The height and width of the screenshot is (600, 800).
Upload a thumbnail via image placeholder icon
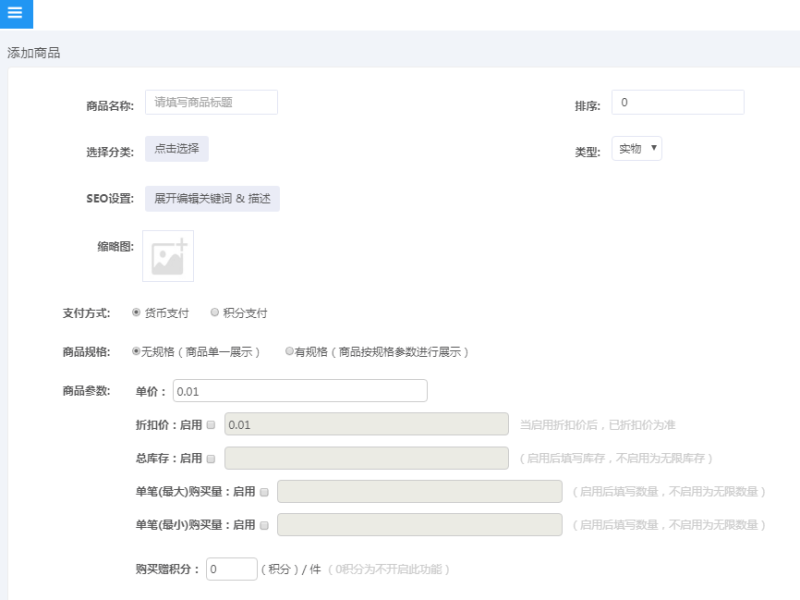(168, 256)
